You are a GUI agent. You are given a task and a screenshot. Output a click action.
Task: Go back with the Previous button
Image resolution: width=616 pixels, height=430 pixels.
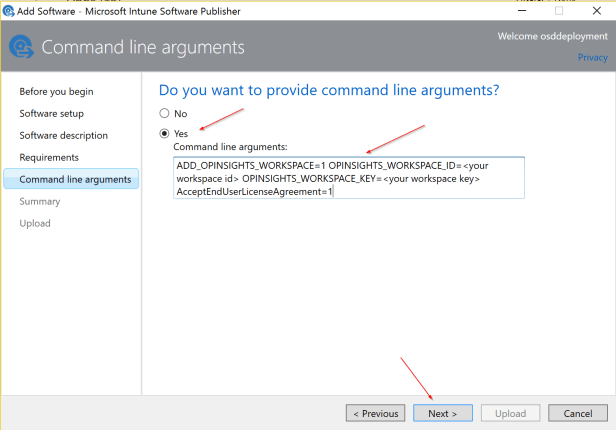pos(376,413)
